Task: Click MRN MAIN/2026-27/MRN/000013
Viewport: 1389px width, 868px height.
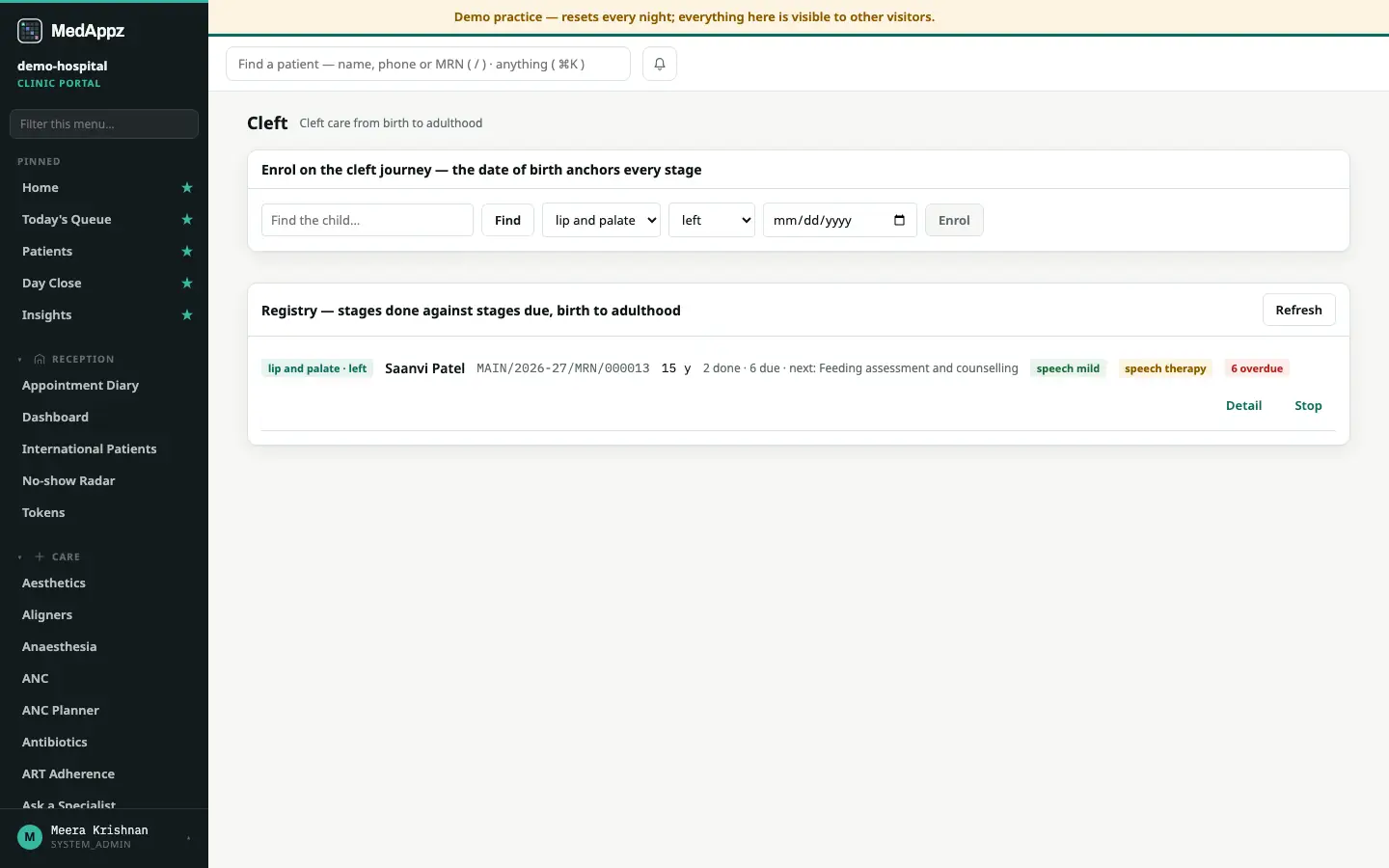Action: click(x=563, y=368)
